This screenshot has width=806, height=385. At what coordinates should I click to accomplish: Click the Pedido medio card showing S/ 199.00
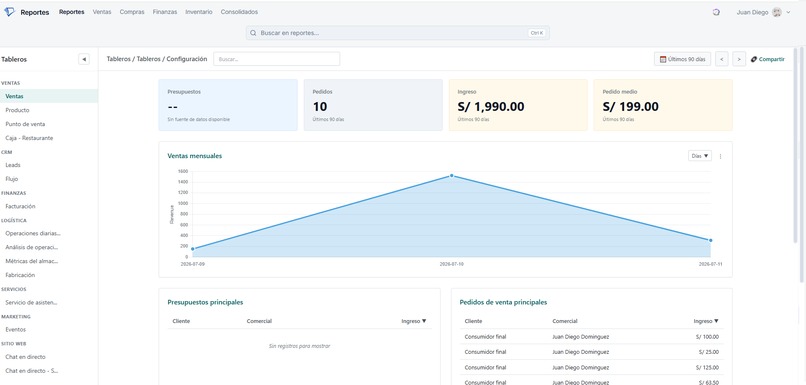[663, 105]
